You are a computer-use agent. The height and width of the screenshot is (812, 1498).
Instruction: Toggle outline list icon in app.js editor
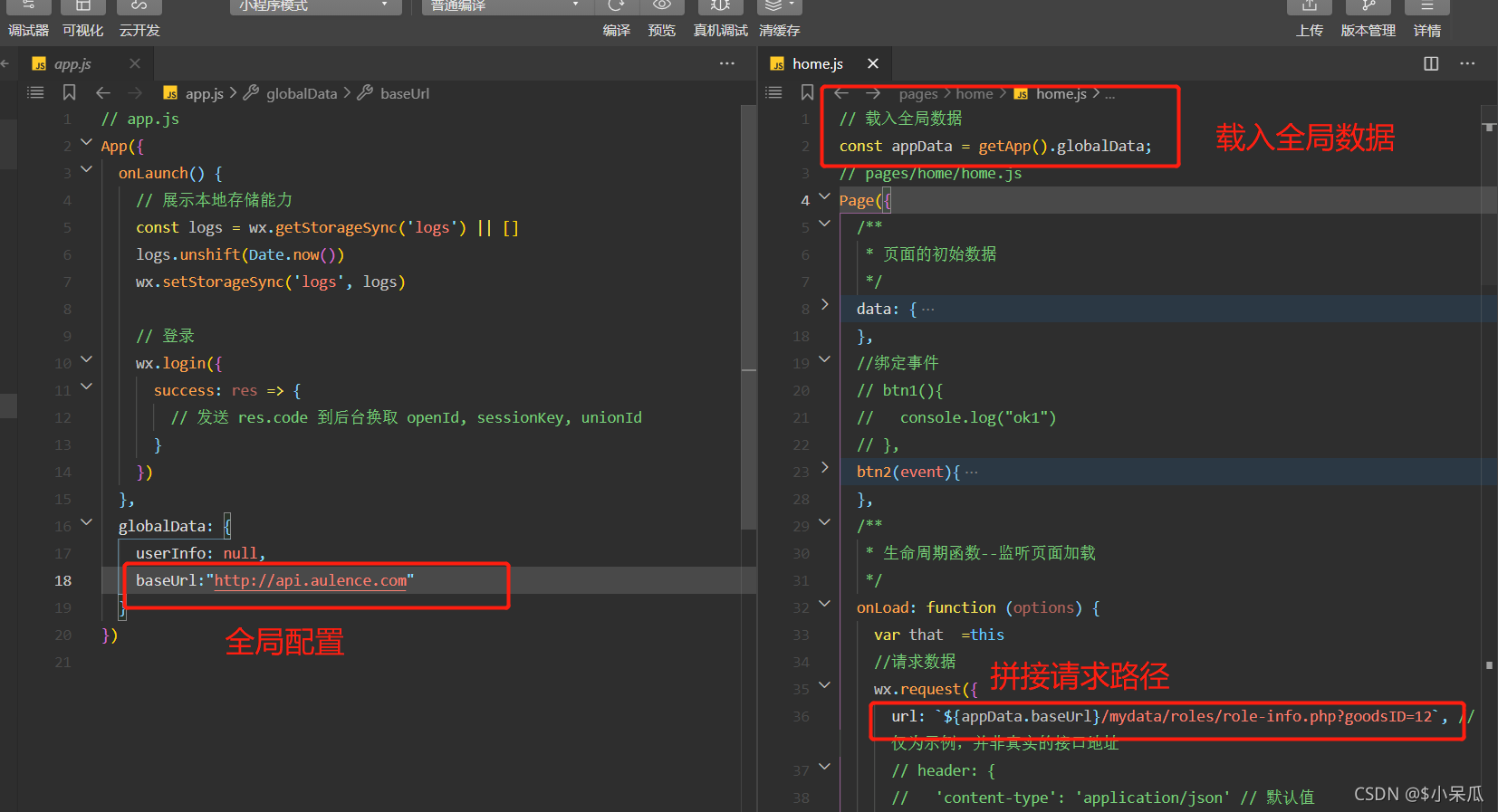coord(35,92)
